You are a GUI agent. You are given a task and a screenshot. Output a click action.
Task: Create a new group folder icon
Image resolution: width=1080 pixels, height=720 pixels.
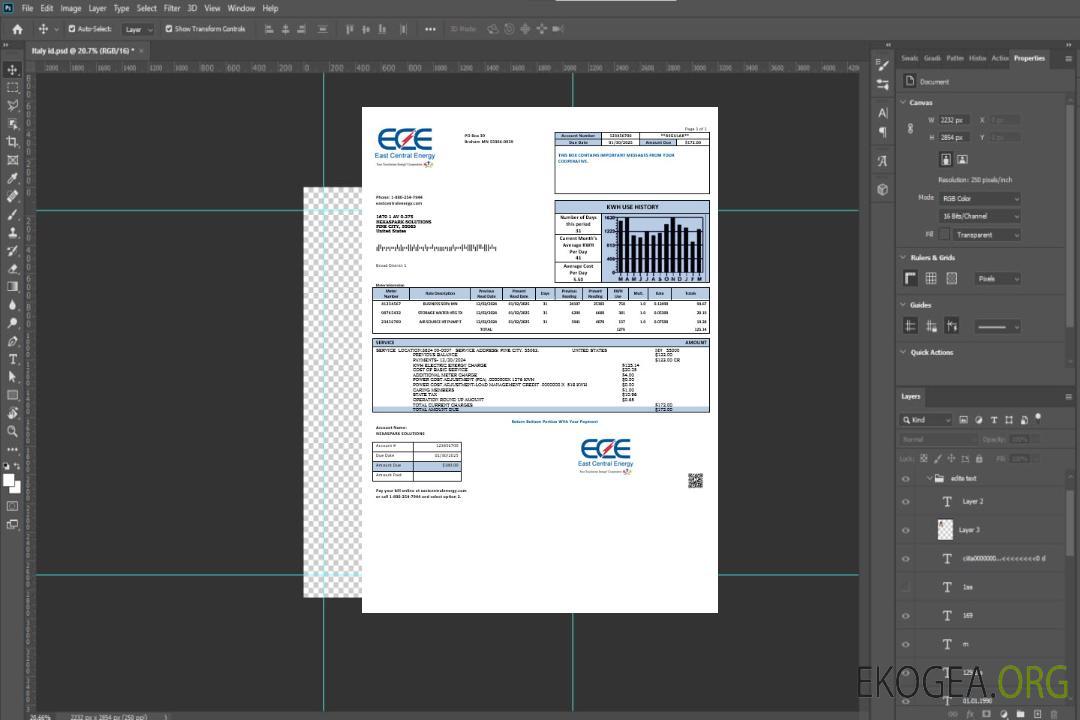1020,714
